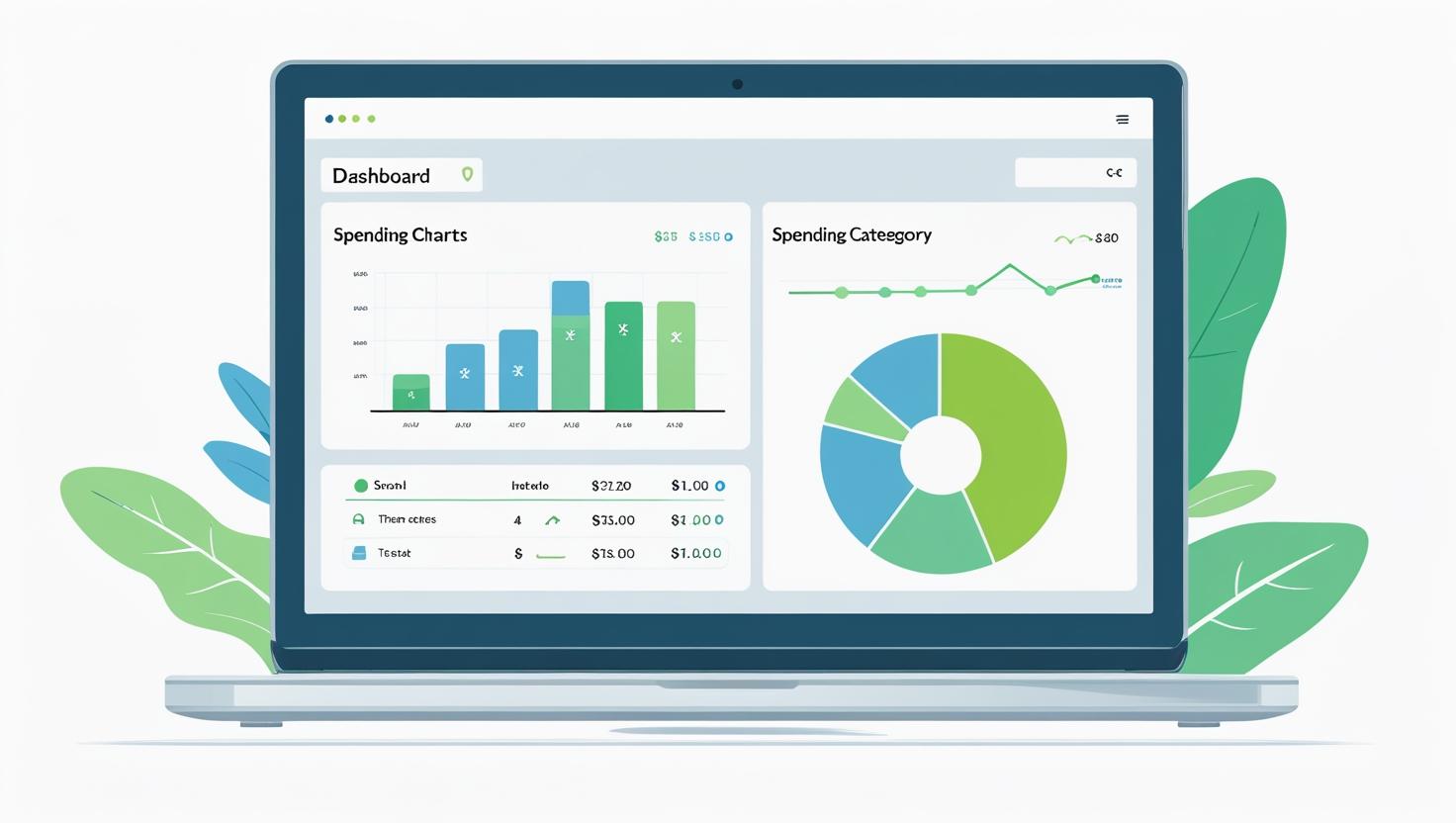The image size is (1456, 823).
Task: Click the shorter solid blue bar
Action: tap(465, 377)
